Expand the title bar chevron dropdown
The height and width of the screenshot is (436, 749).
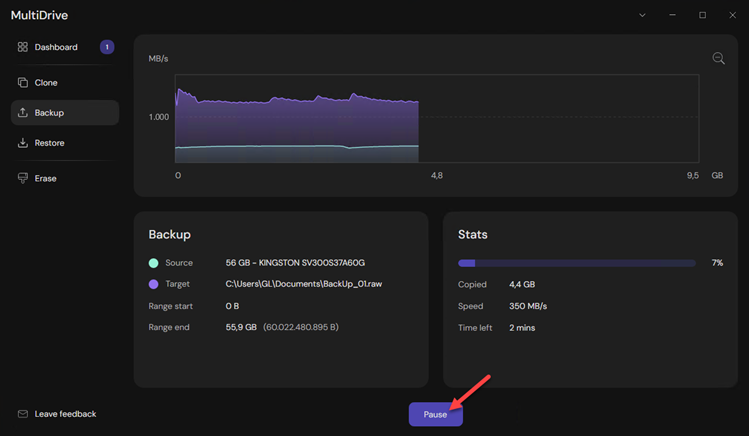[642, 15]
